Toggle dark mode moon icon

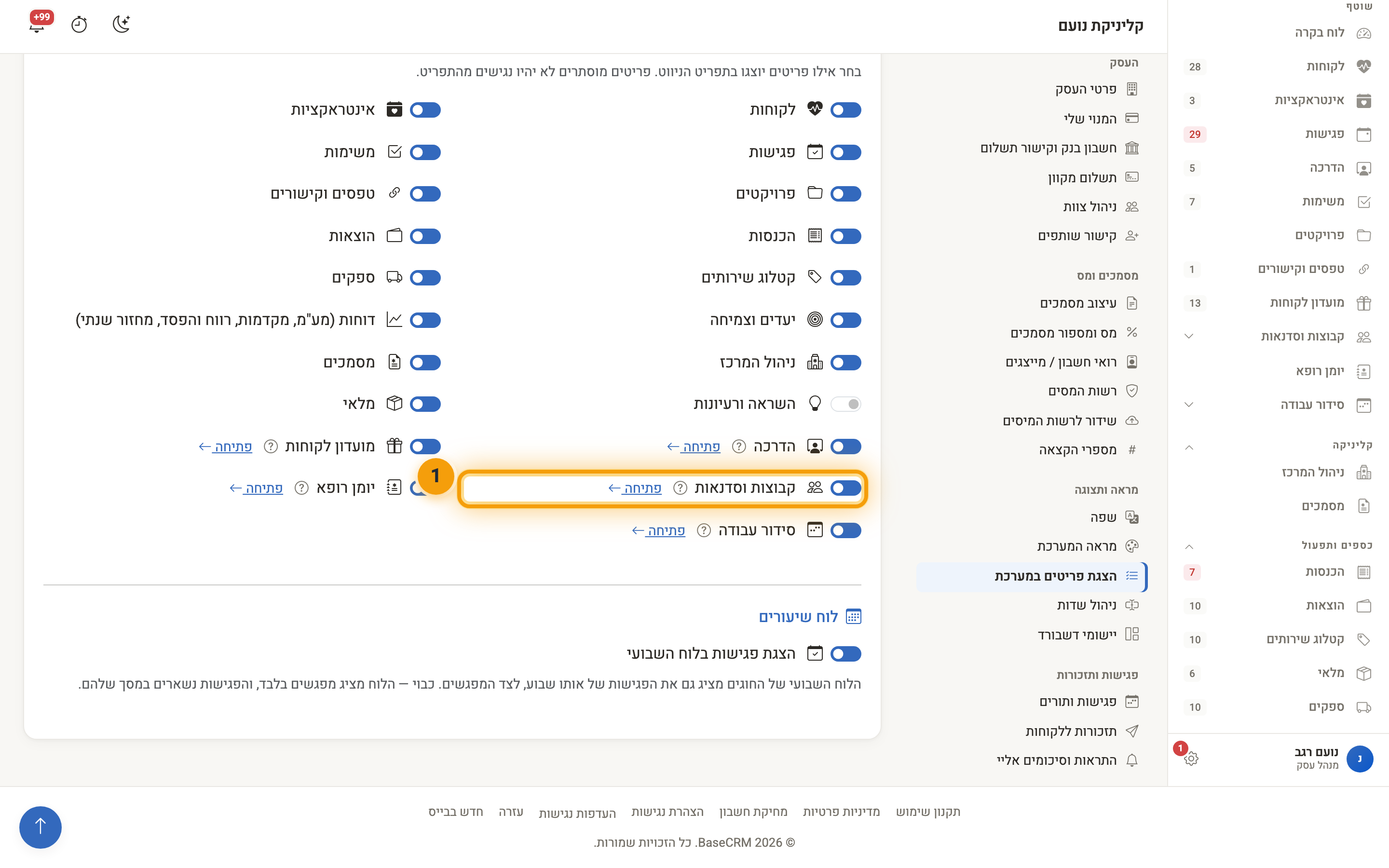[x=121, y=24]
